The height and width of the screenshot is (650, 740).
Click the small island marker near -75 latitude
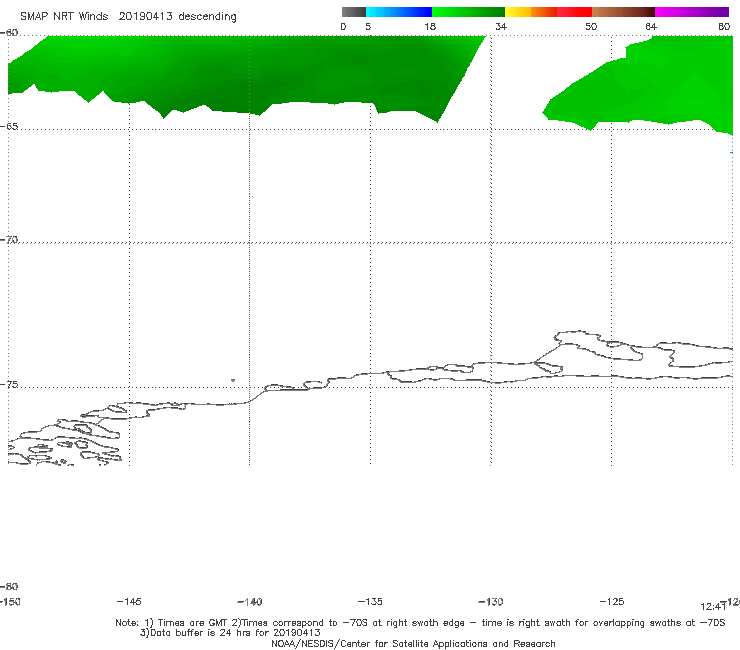pyautogui.click(x=233, y=380)
